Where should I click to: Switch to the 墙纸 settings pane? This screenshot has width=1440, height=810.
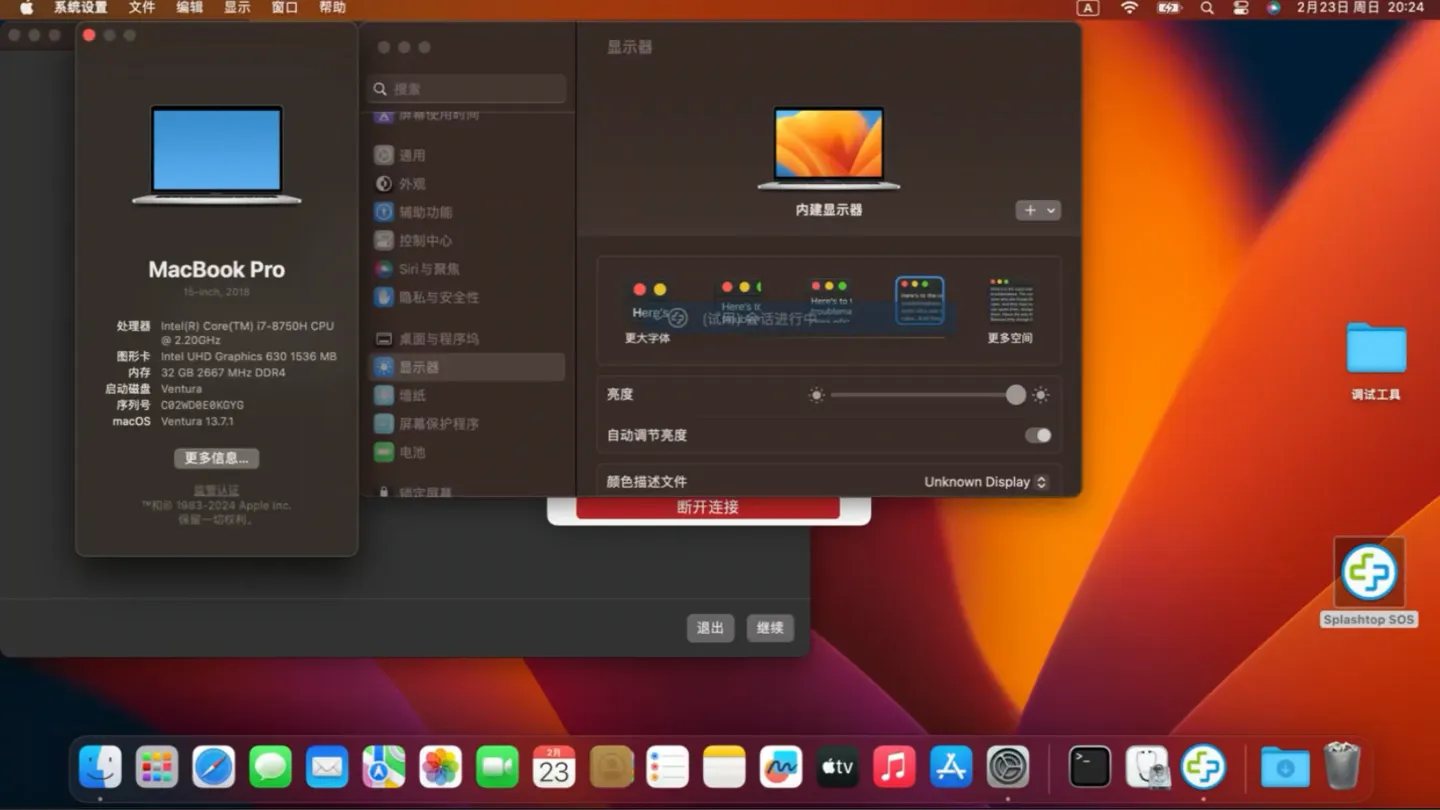[x=415, y=395]
